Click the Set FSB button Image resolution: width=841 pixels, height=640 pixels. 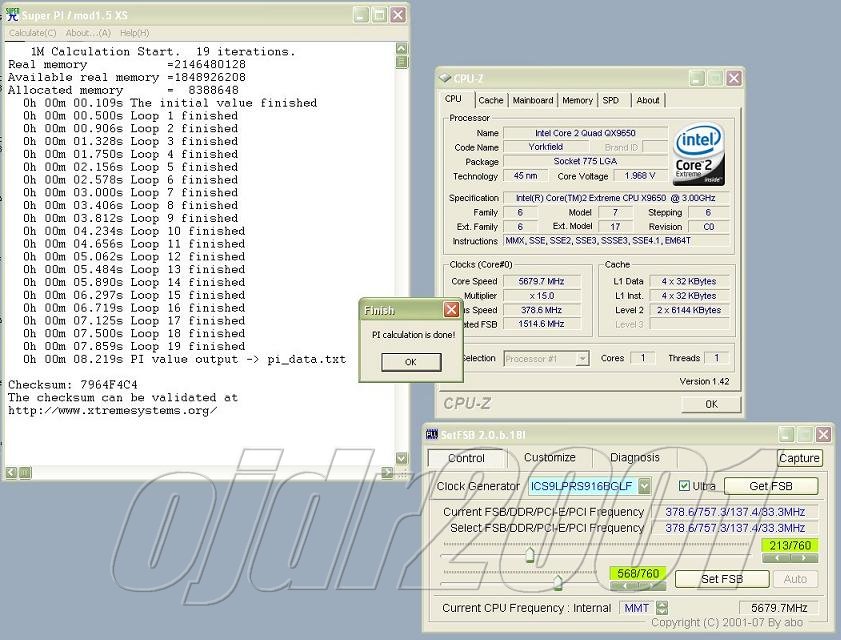tap(722, 579)
